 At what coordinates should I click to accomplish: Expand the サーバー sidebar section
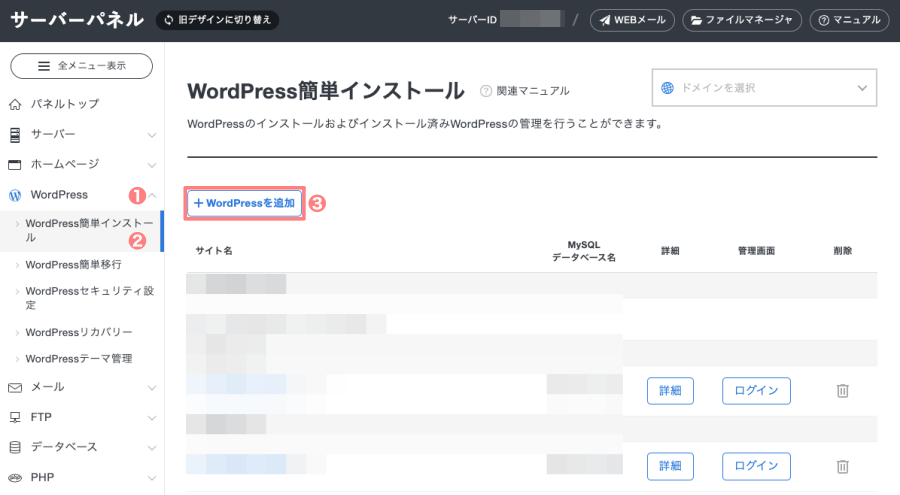point(82,134)
